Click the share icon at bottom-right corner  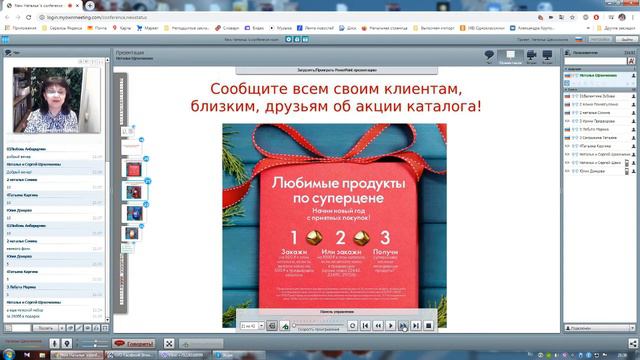pos(633,343)
